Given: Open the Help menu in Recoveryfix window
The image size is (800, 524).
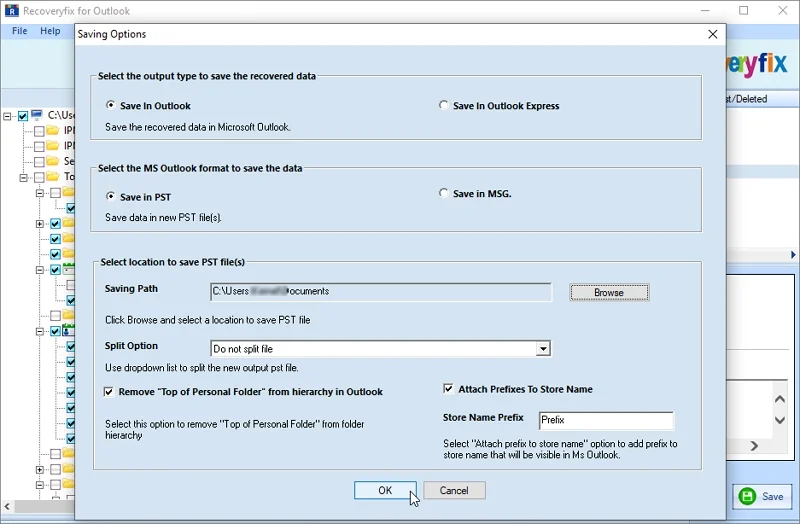Looking at the screenshot, I should tap(50, 31).
